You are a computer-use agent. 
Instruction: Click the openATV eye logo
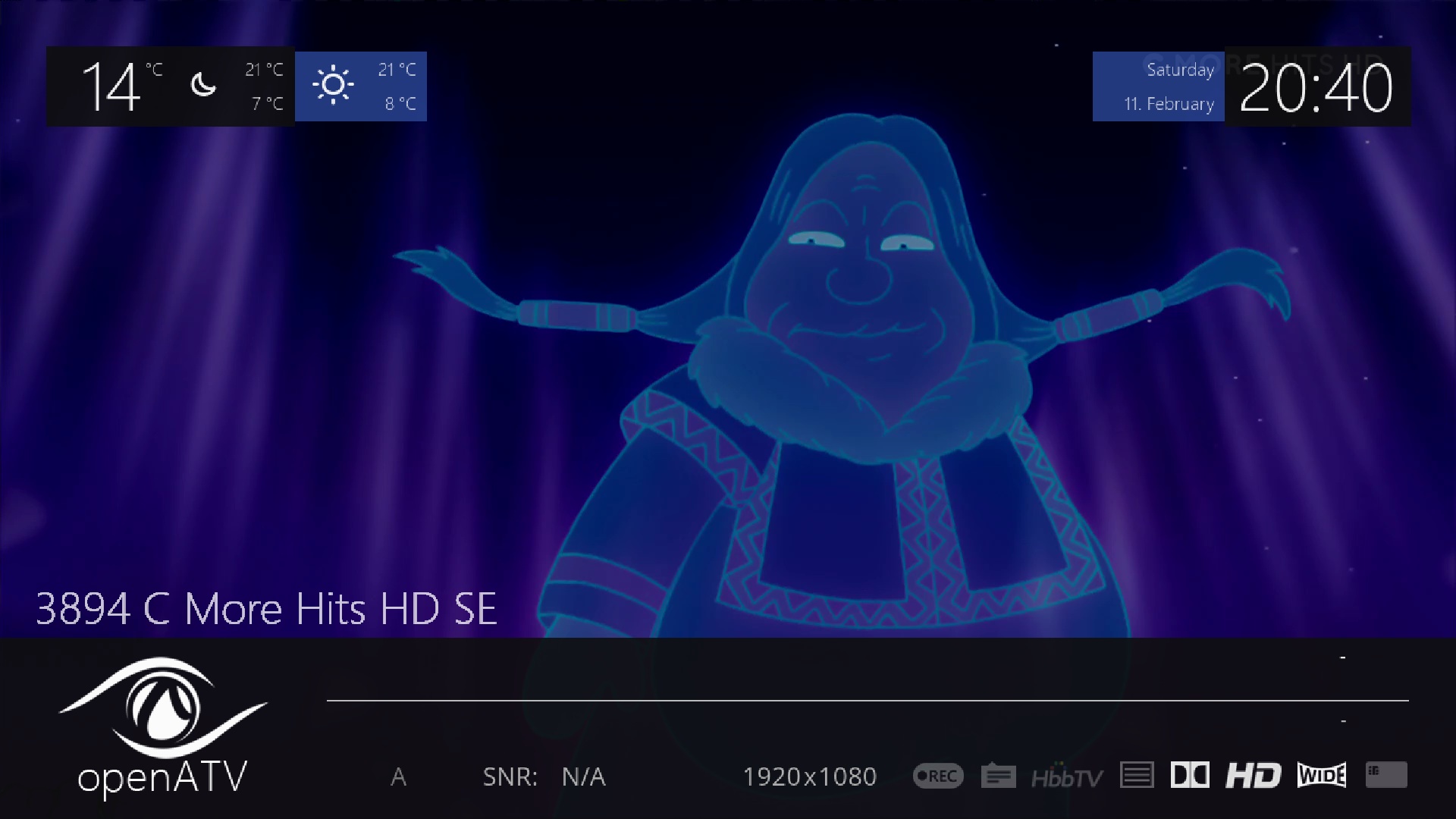[x=163, y=708]
